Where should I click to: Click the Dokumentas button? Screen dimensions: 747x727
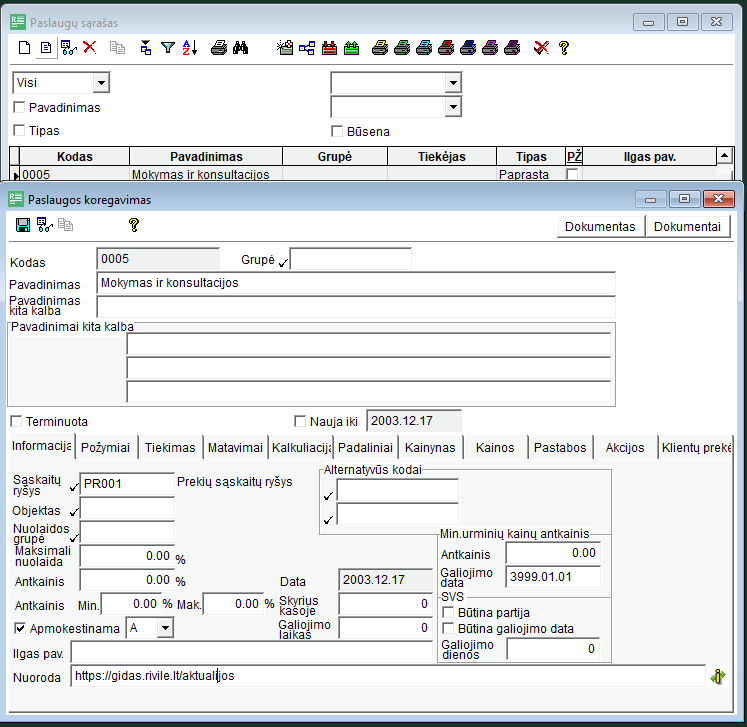pyautogui.click(x=600, y=227)
